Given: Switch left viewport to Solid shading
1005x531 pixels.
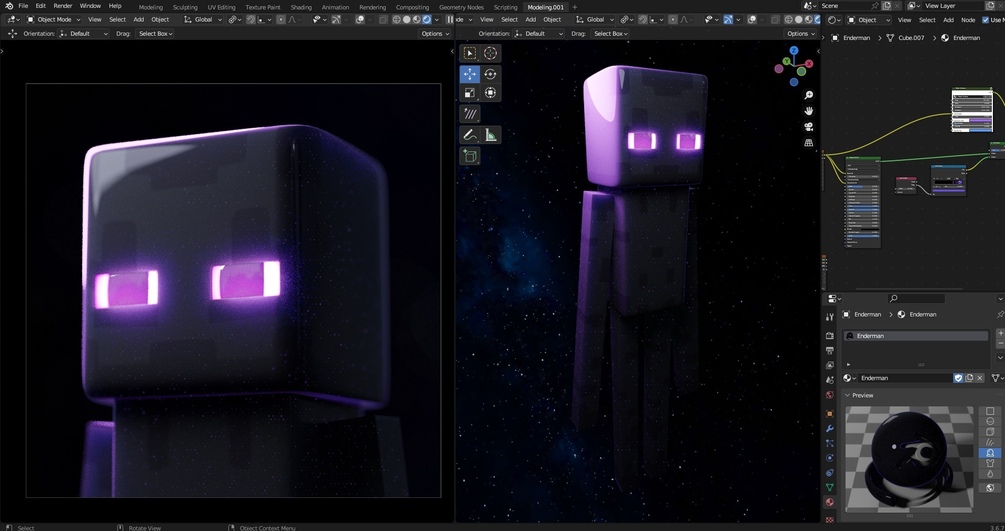Looking at the screenshot, I should tap(407, 20).
